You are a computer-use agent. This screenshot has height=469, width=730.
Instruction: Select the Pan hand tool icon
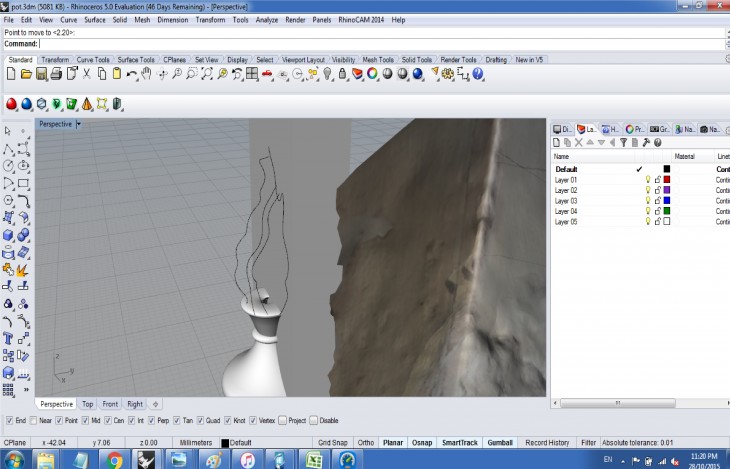point(146,73)
